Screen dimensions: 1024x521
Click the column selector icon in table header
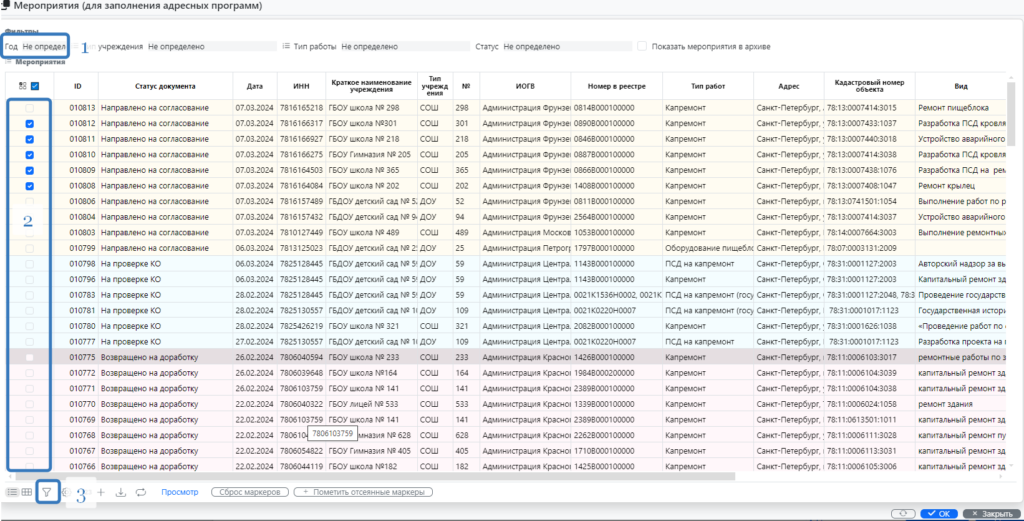point(23,86)
